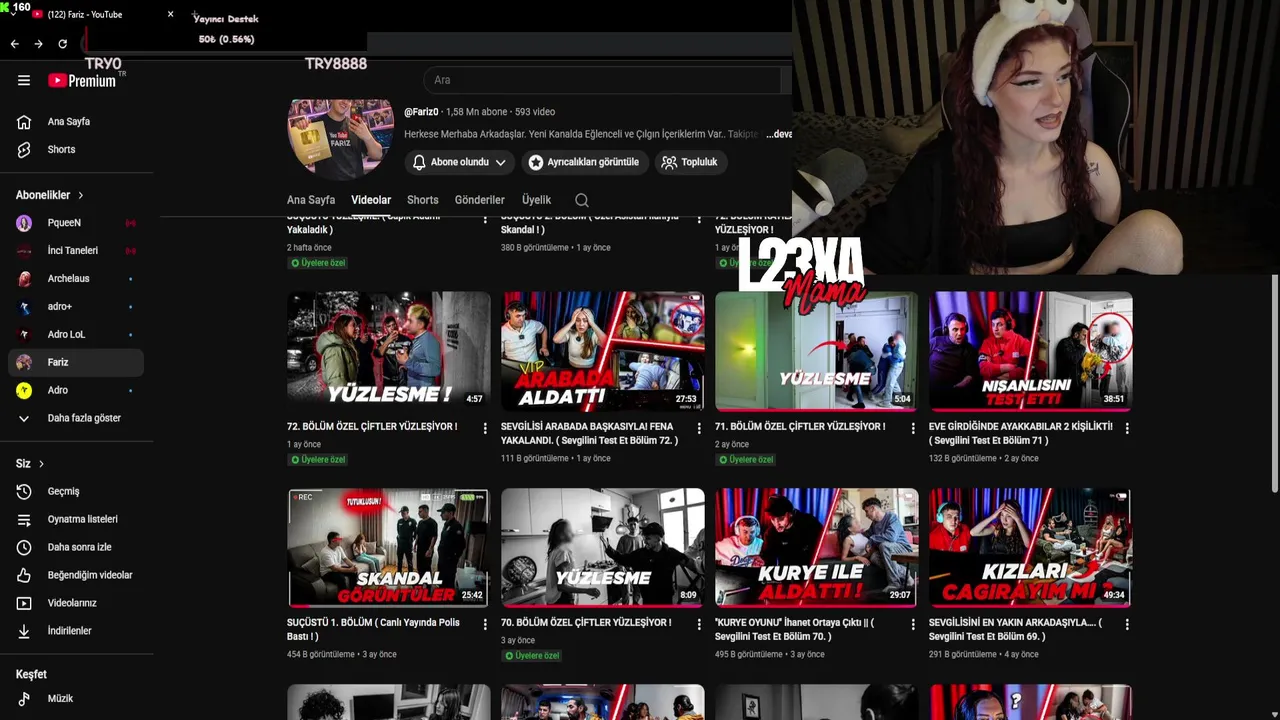Open adro+ subscription channel
Screen dimensions: 1280x720
coord(76,307)
